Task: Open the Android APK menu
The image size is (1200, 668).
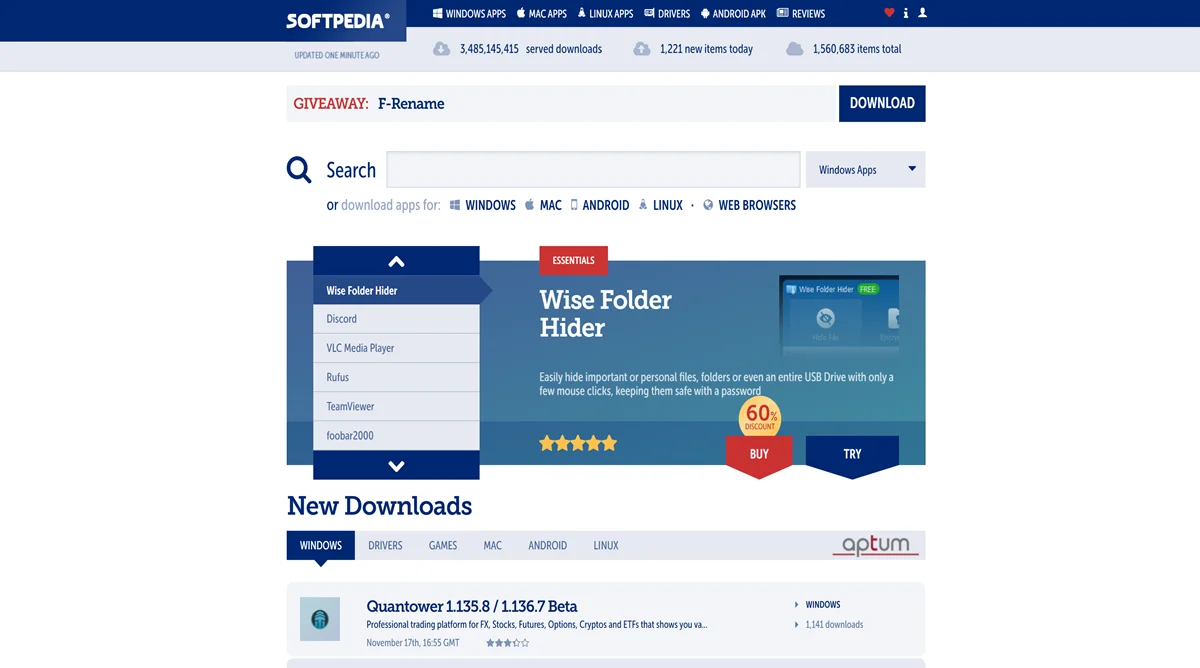Action: 733,14
